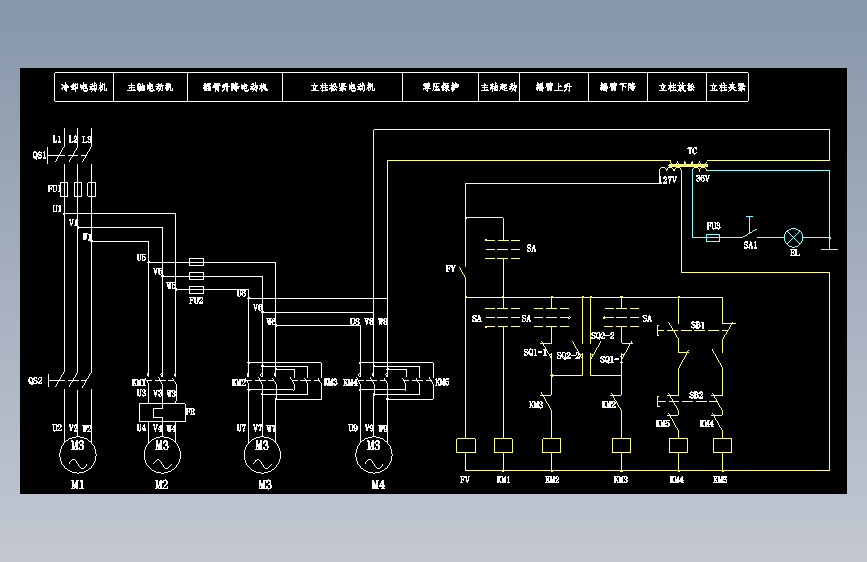Select the U9 wire label
Viewport: 867px width, 562px height.
pos(353,428)
